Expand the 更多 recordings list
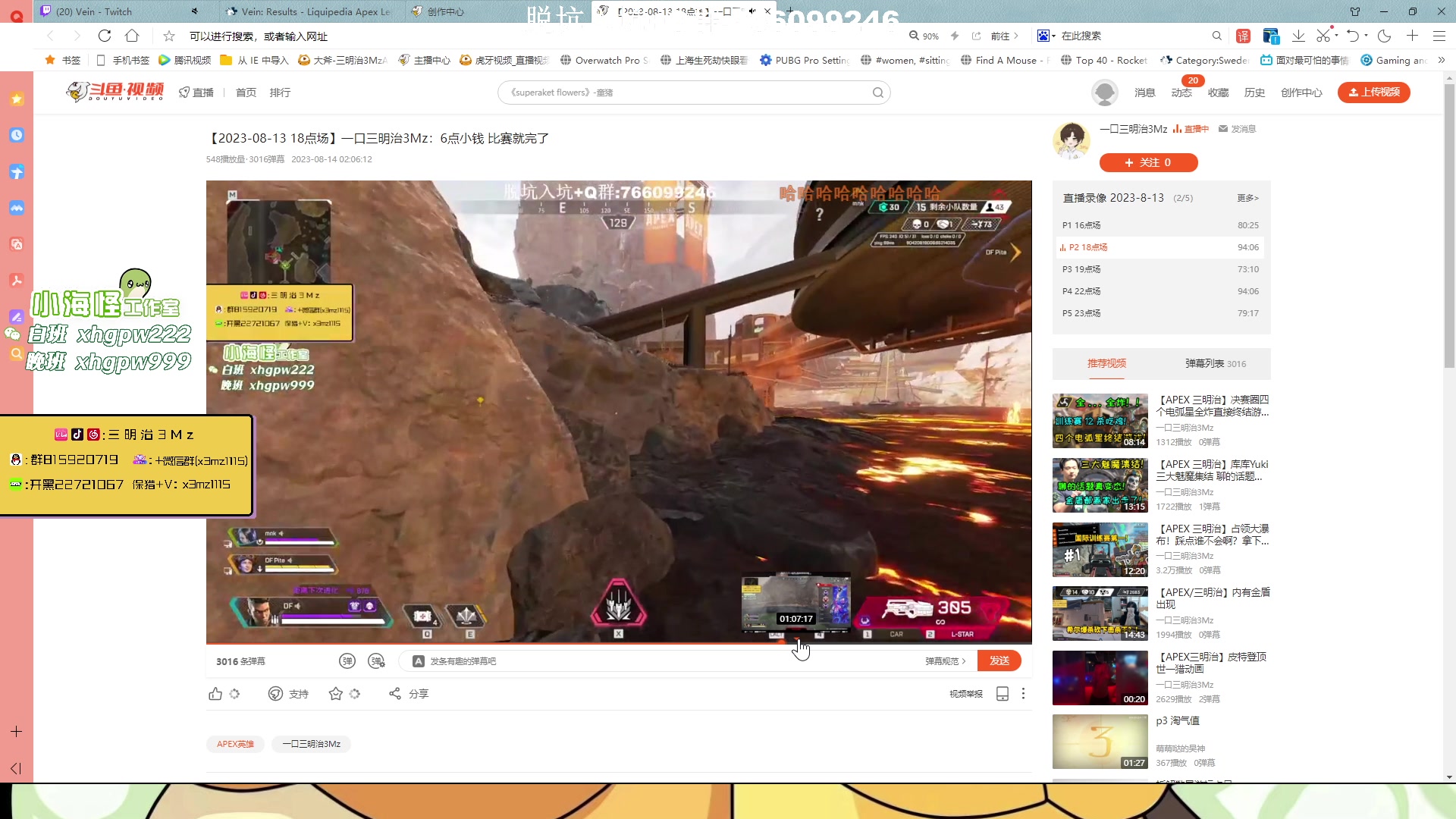 1247,198
